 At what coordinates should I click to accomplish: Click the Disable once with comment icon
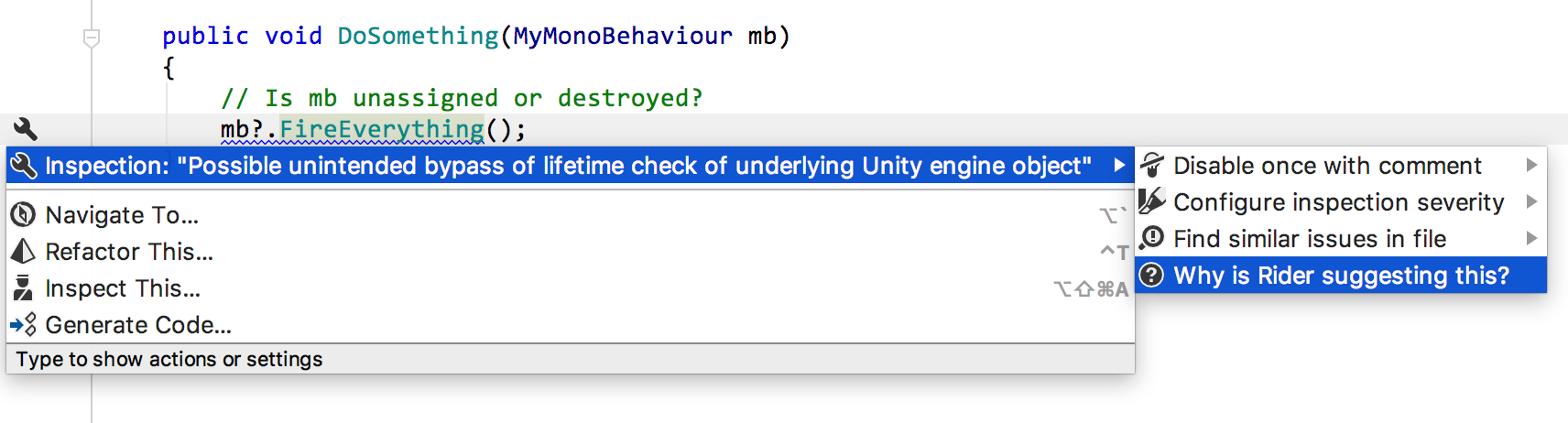(1151, 166)
